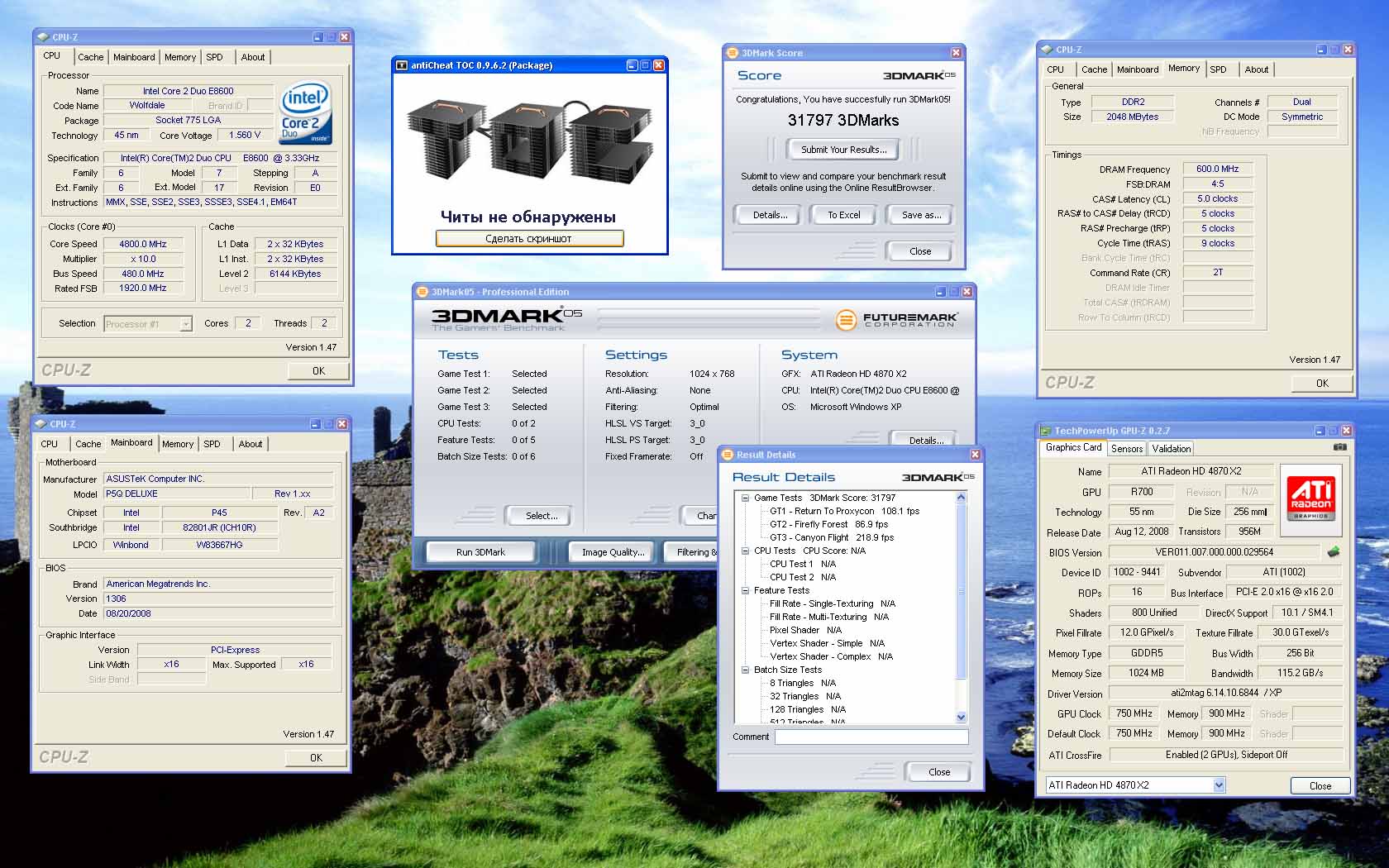The height and width of the screenshot is (868, 1389).
Task: Click the Result Details title bar icon
Action: pos(727,455)
